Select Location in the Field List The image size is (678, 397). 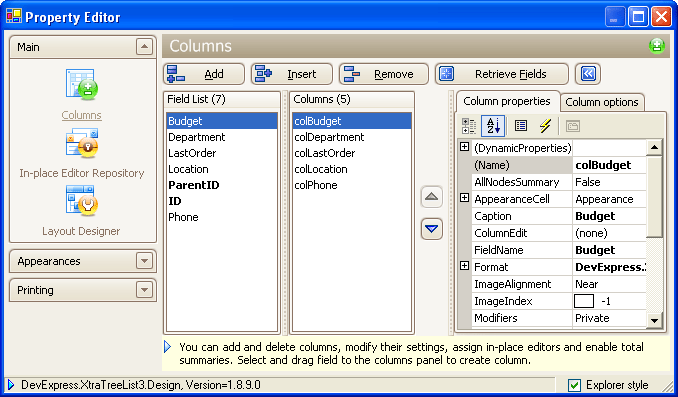[222, 169]
